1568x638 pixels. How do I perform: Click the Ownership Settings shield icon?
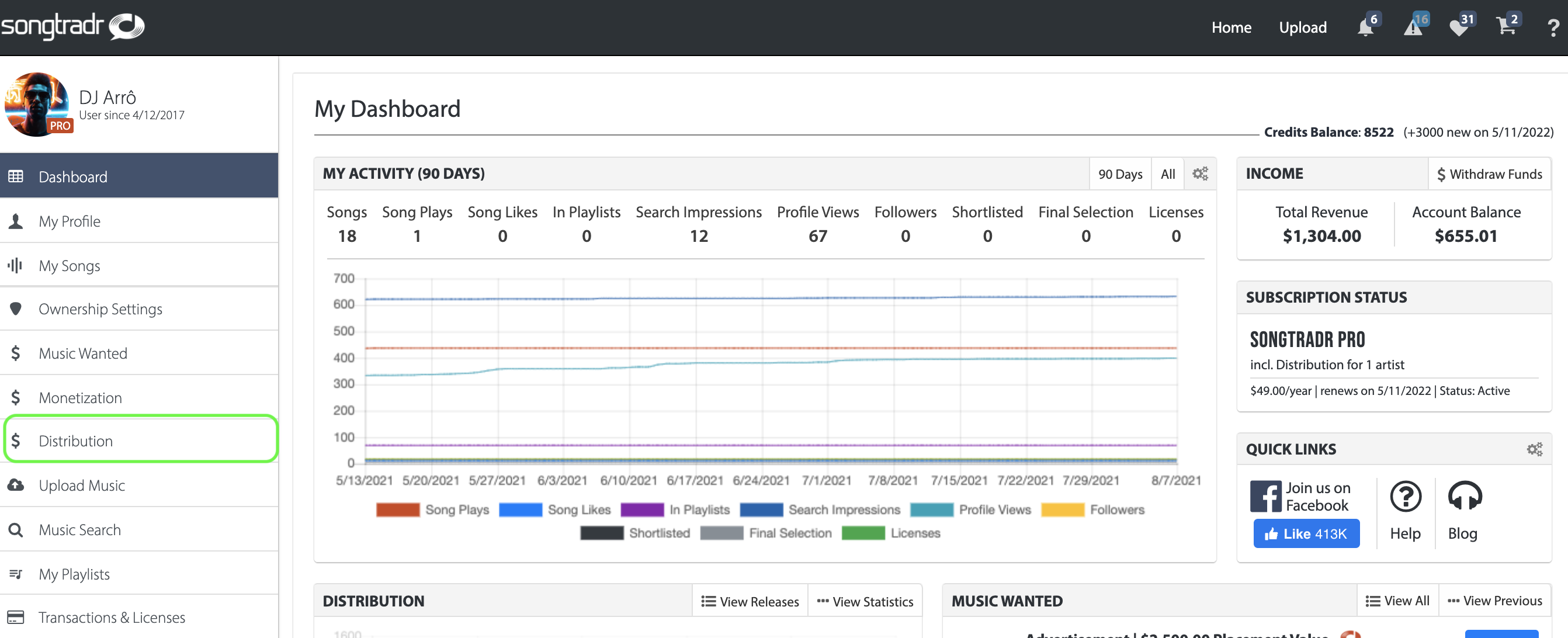click(x=16, y=308)
